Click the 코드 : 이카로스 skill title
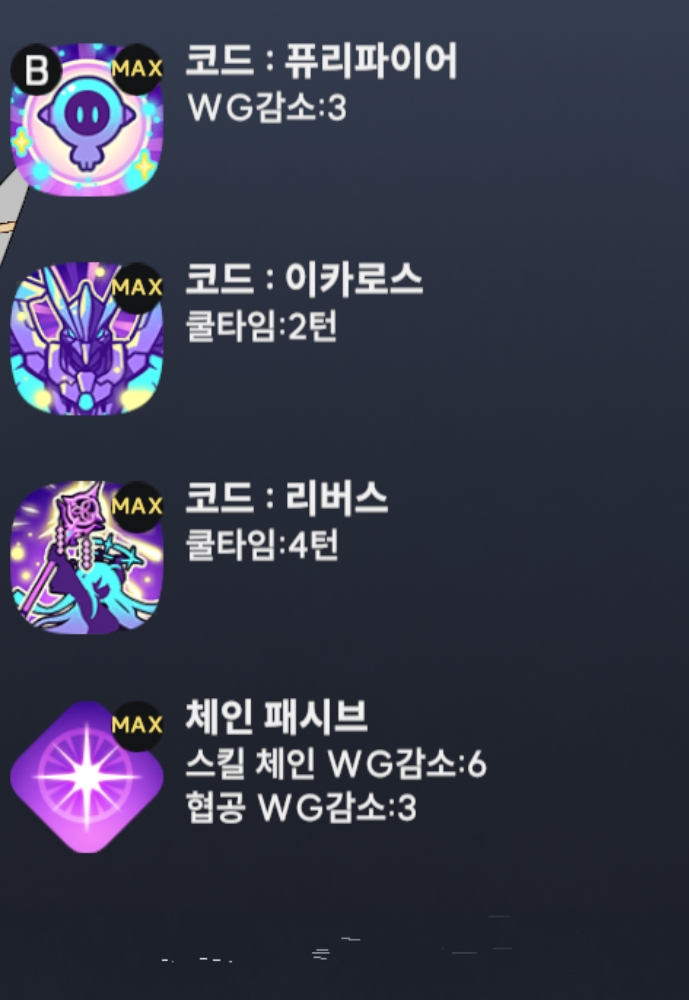 [x=304, y=280]
